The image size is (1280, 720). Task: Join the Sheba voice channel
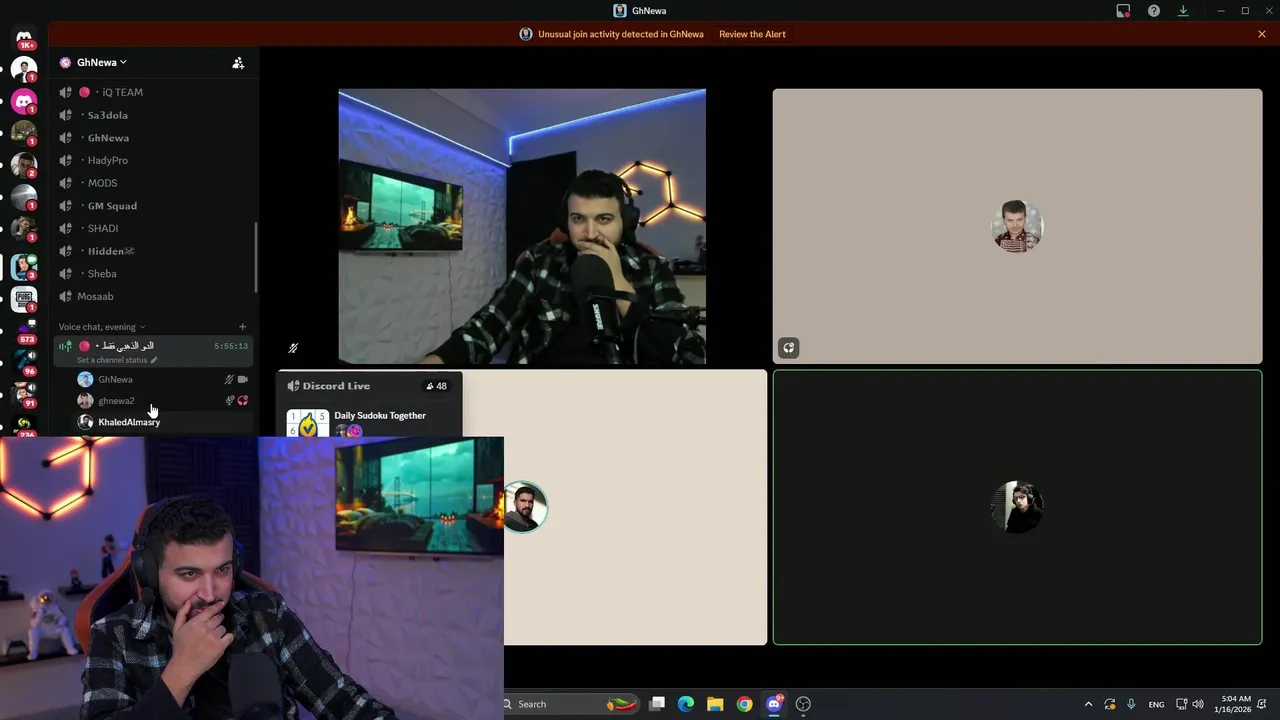[x=153, y=273]
